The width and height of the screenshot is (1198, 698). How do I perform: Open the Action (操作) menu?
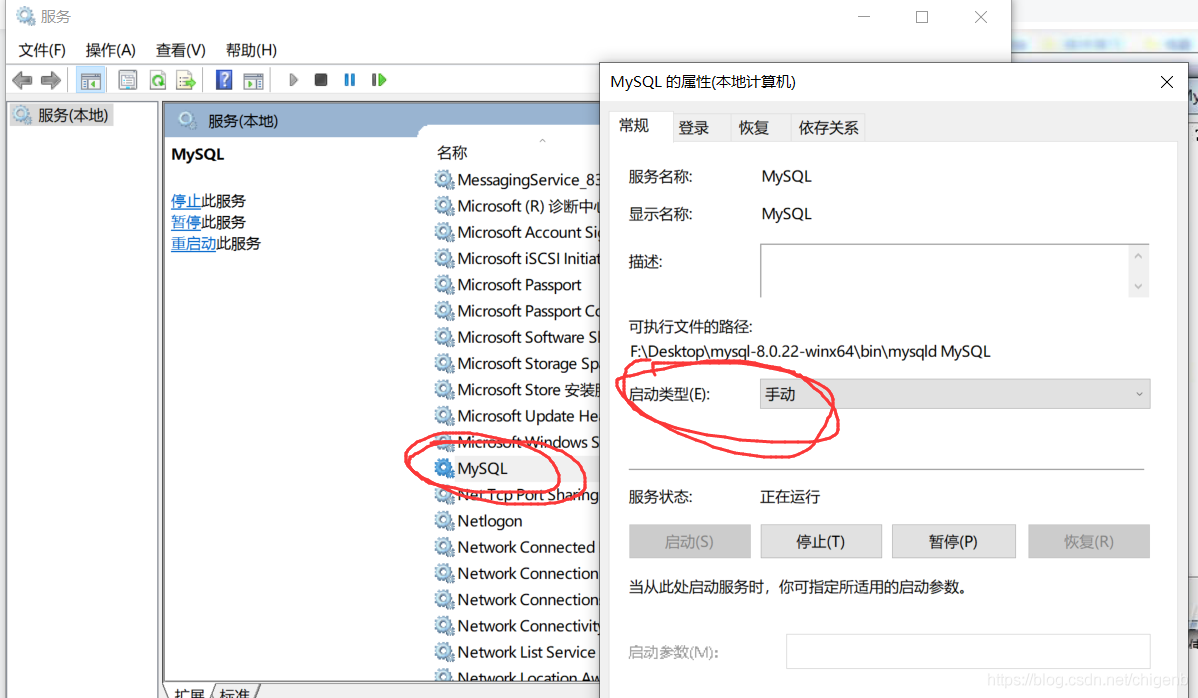[111, 50]
